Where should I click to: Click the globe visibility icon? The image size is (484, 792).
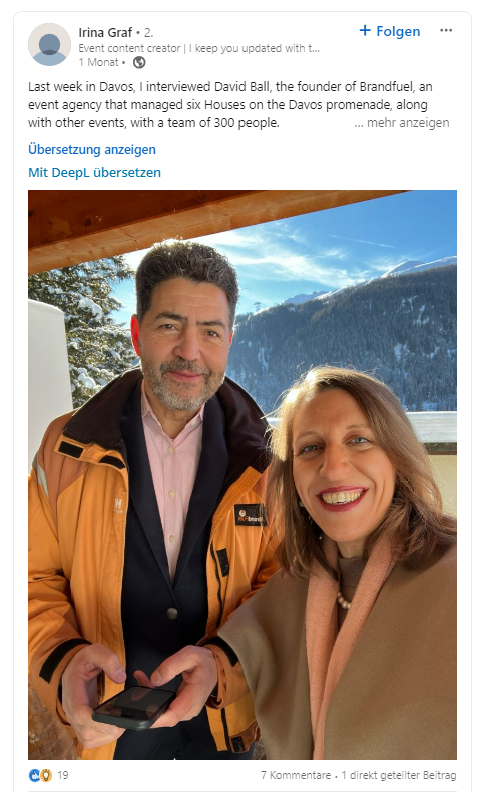click(139, 62)
